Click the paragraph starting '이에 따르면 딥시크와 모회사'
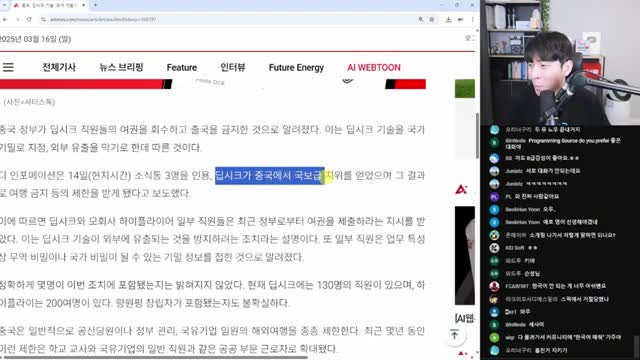 click(212, 239)
